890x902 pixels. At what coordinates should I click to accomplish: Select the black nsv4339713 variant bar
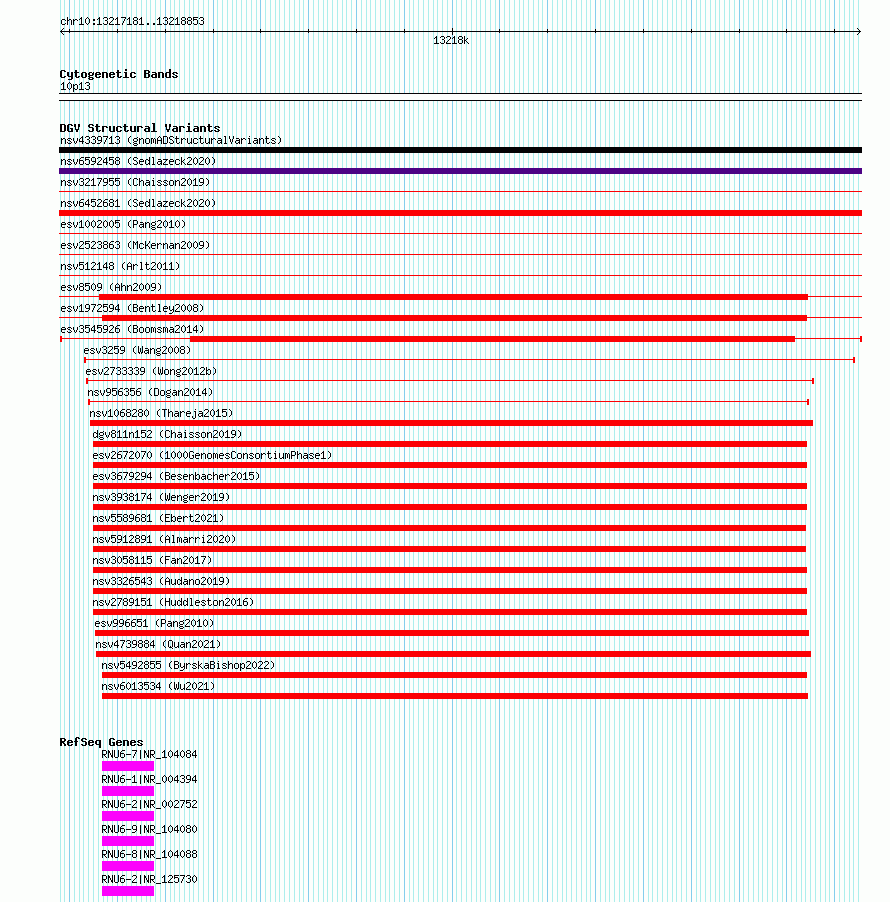(x=460, y=150)
